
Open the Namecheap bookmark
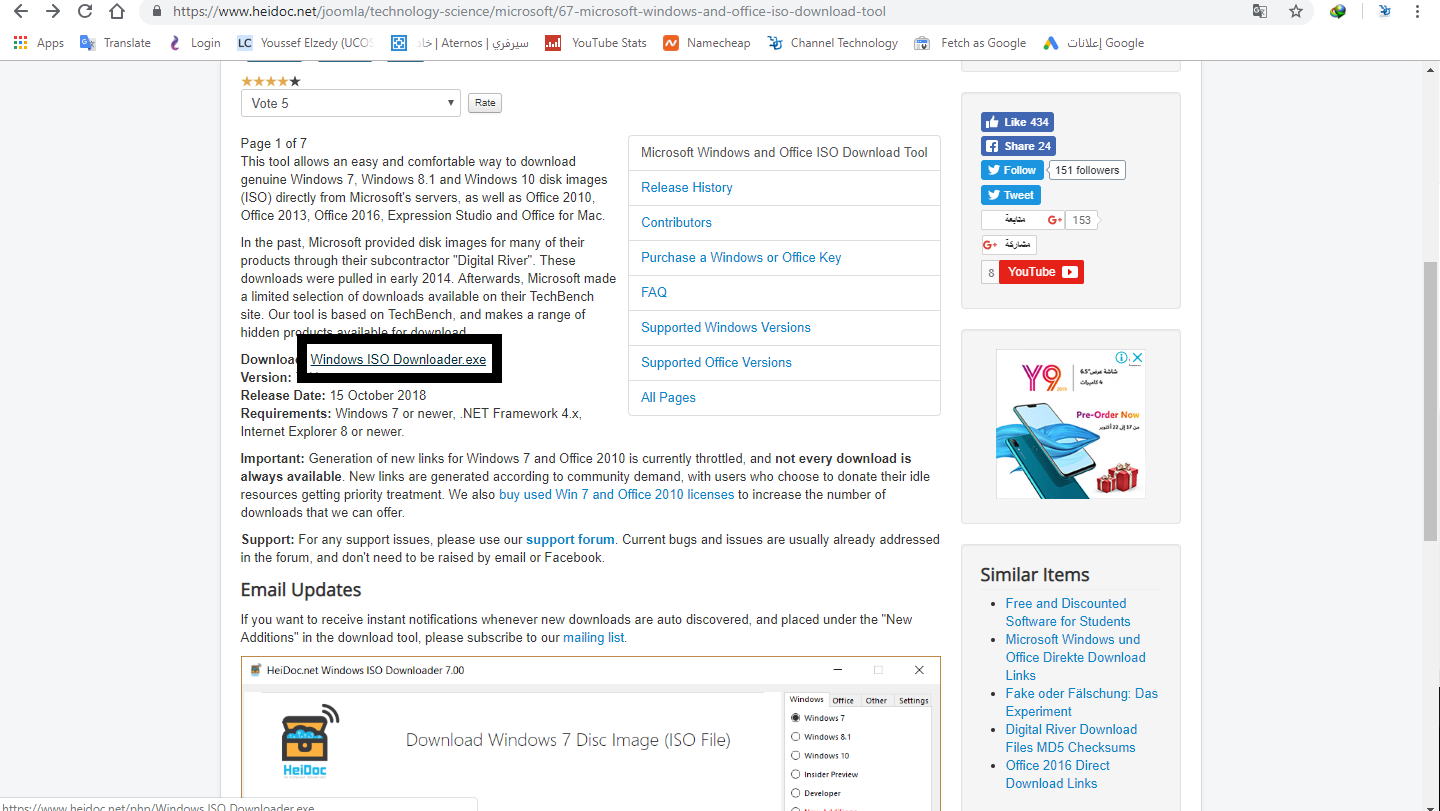706,43
